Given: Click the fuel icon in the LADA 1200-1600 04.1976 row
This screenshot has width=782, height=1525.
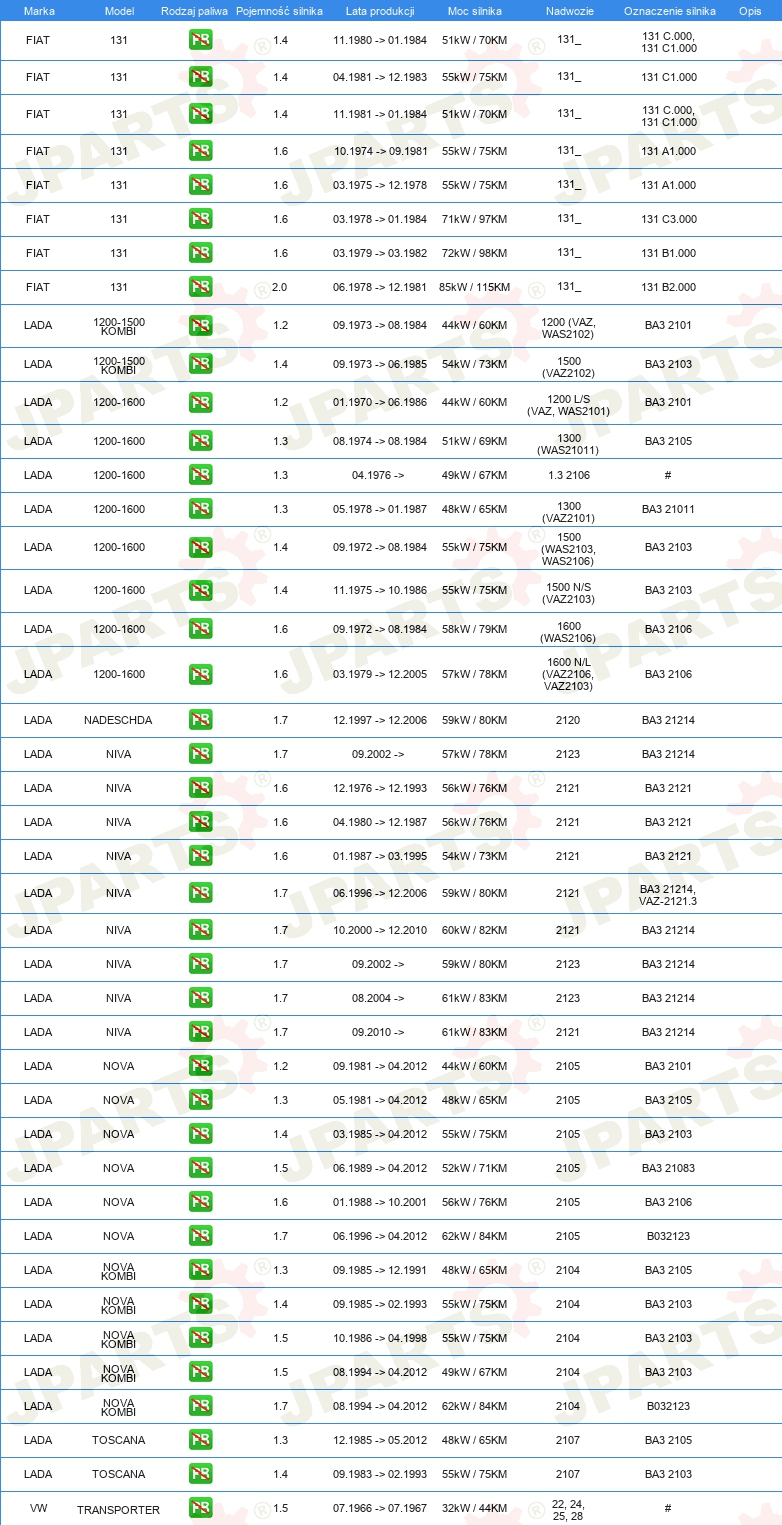Looking at the screenshot, I should point(200,475).
